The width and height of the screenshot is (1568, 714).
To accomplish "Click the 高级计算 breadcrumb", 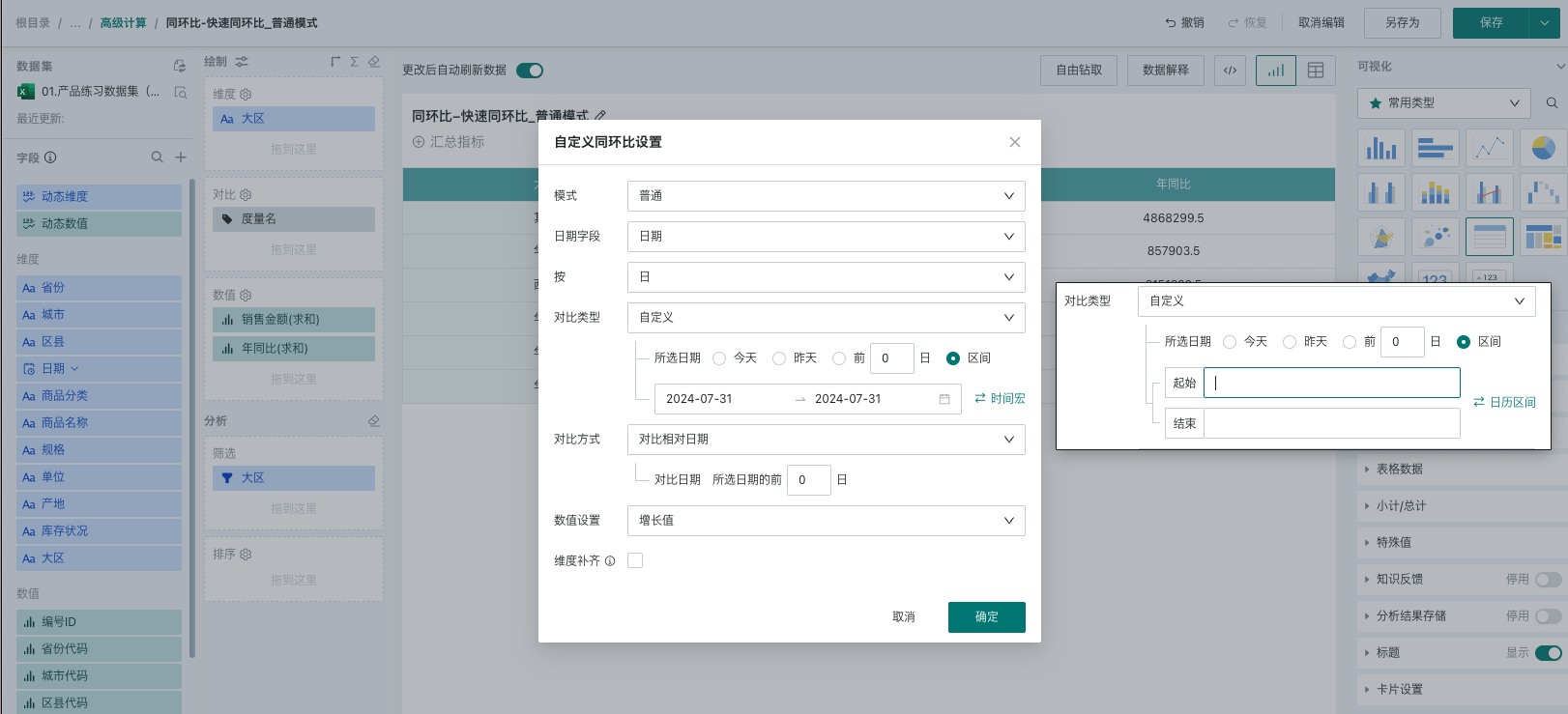I will click(x=124, y=23).
